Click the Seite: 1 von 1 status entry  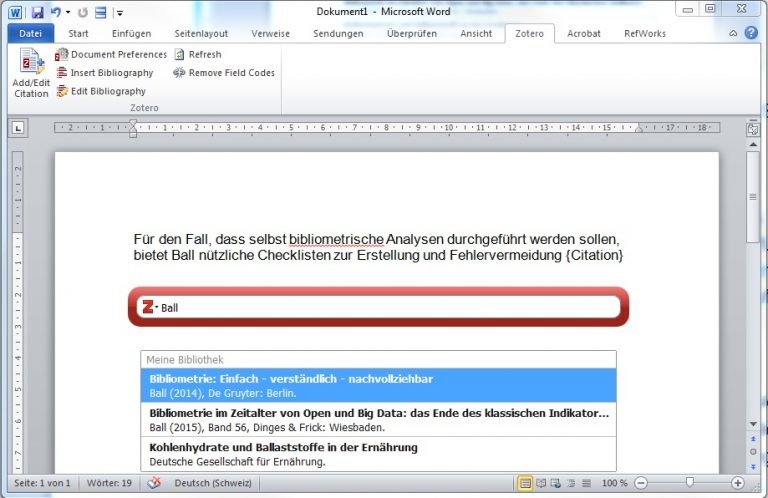pyautogui.click(x=42, y=483)
